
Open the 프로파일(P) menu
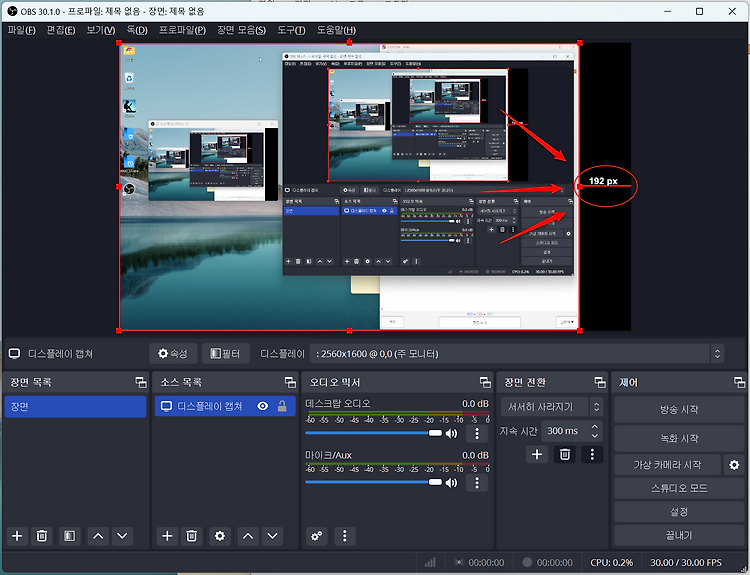tap(182, 30)
